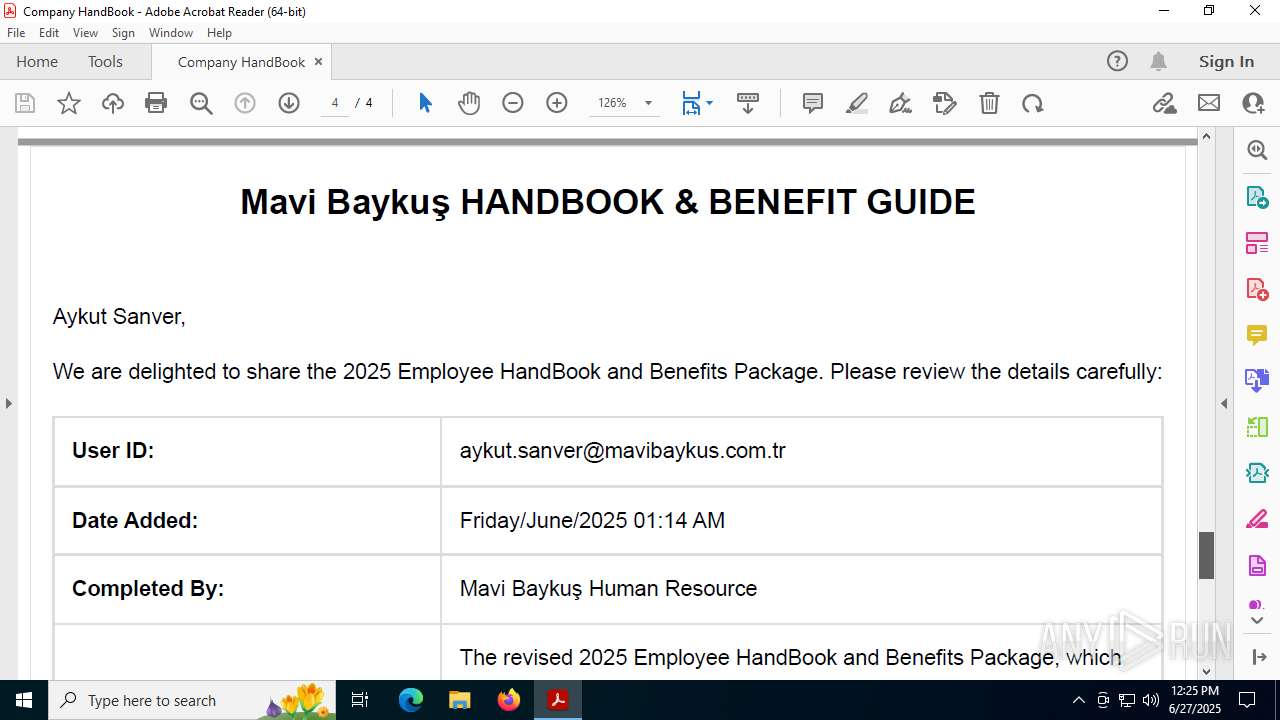
Task: Open the zoom level dropdown arrow
Action: 648,103
